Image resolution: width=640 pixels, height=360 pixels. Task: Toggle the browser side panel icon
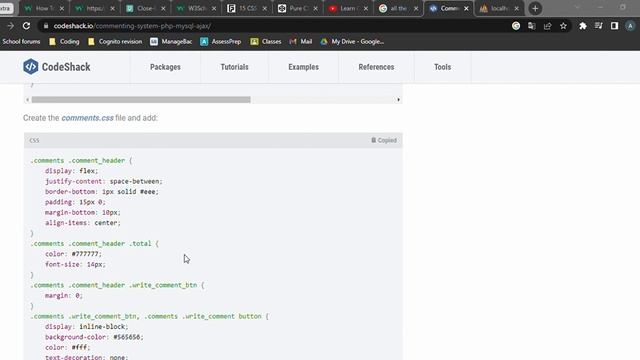pos(614,26)
